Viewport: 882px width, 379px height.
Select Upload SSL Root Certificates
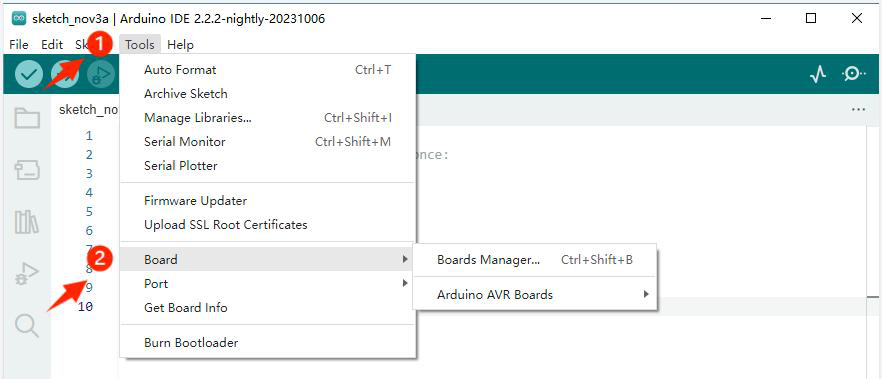pyautogui.click(x=268, y=225)
